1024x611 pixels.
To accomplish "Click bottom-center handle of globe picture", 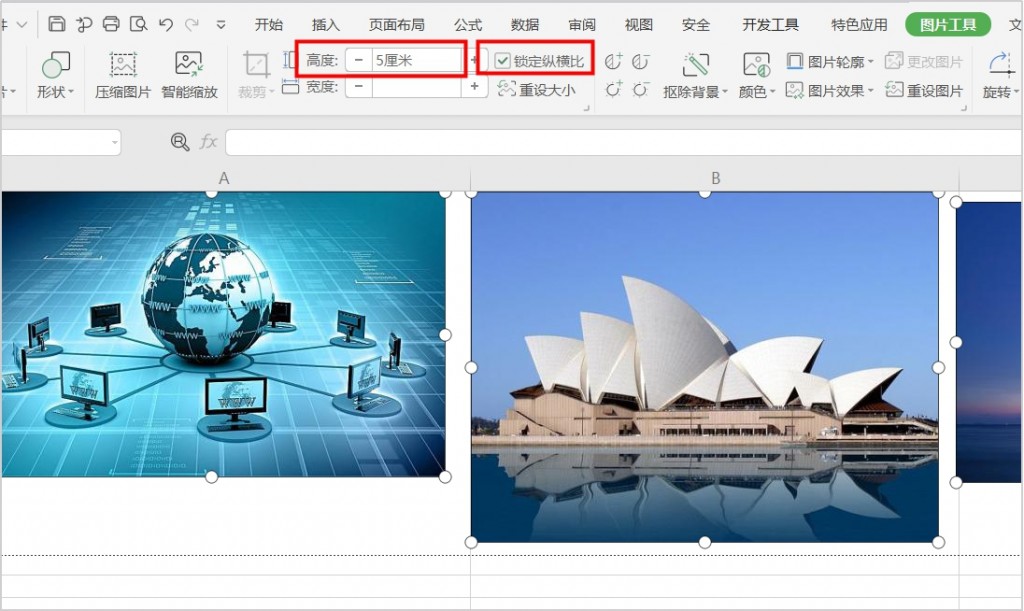I will 212,477.
